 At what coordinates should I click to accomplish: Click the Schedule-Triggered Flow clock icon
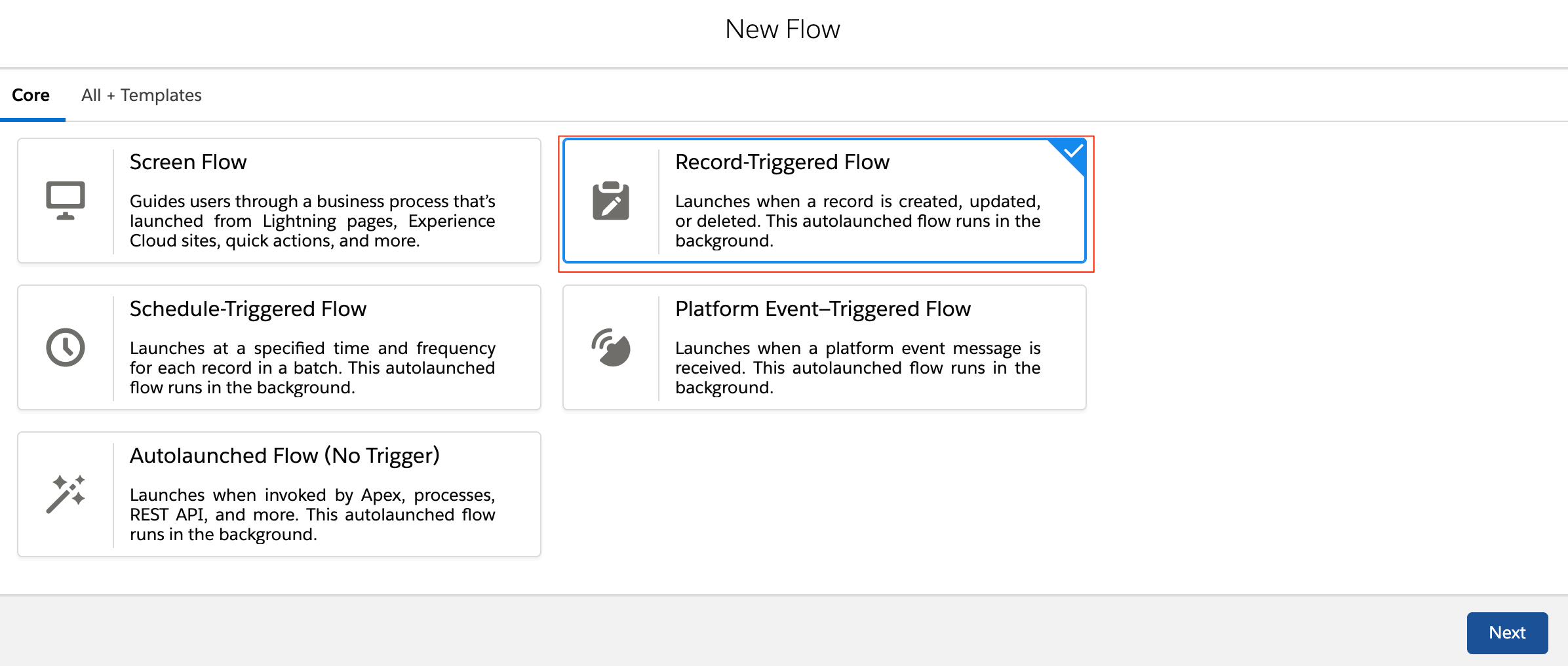[x=64, y=347]
